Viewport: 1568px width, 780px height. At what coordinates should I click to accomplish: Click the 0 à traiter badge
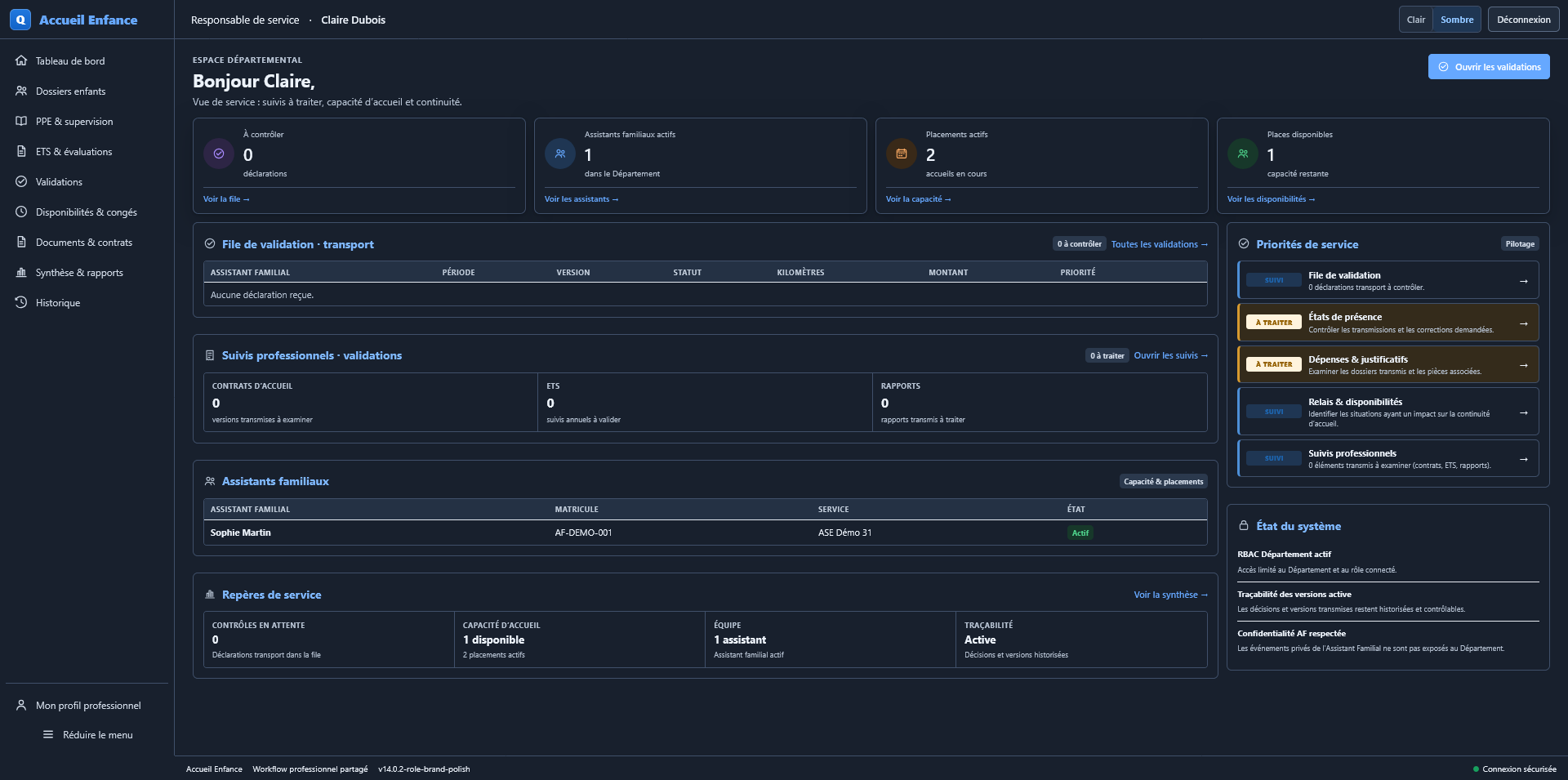(x=1107, y=355)
